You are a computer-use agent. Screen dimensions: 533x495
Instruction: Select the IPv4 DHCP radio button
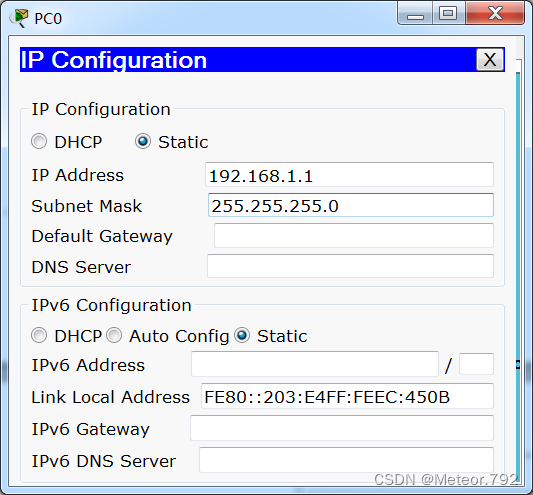pos(39,141)
